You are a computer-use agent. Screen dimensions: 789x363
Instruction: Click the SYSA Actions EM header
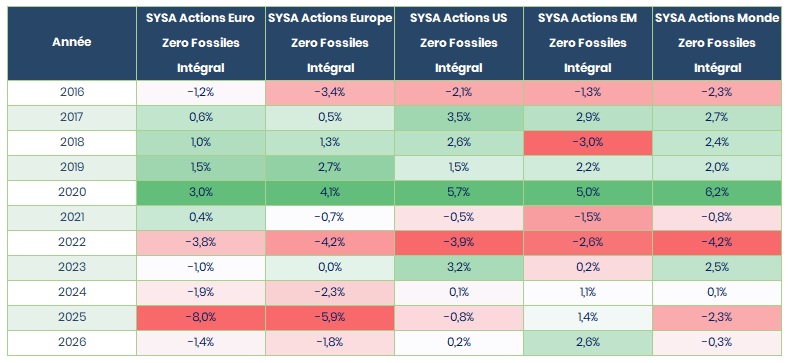(x=588, y=43)
